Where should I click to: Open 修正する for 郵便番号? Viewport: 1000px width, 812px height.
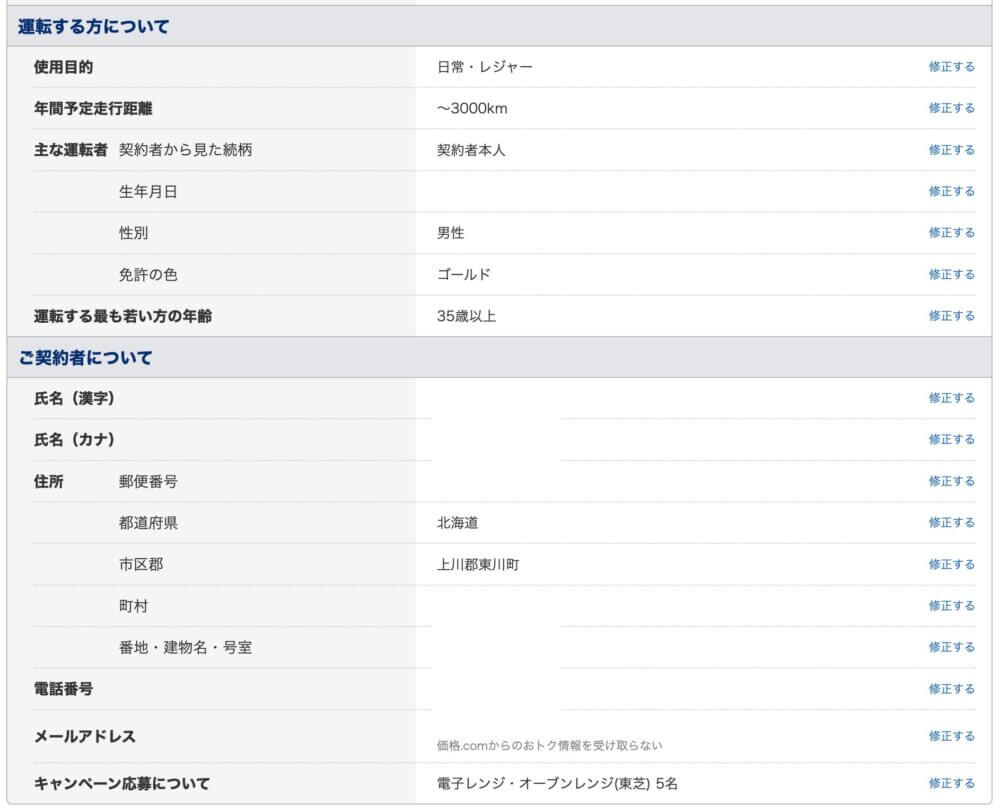951,481
